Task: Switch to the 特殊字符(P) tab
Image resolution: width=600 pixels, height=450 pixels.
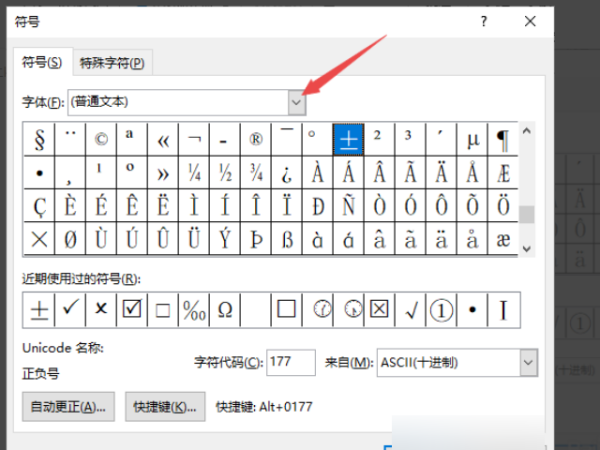Action: pos(112,63)
